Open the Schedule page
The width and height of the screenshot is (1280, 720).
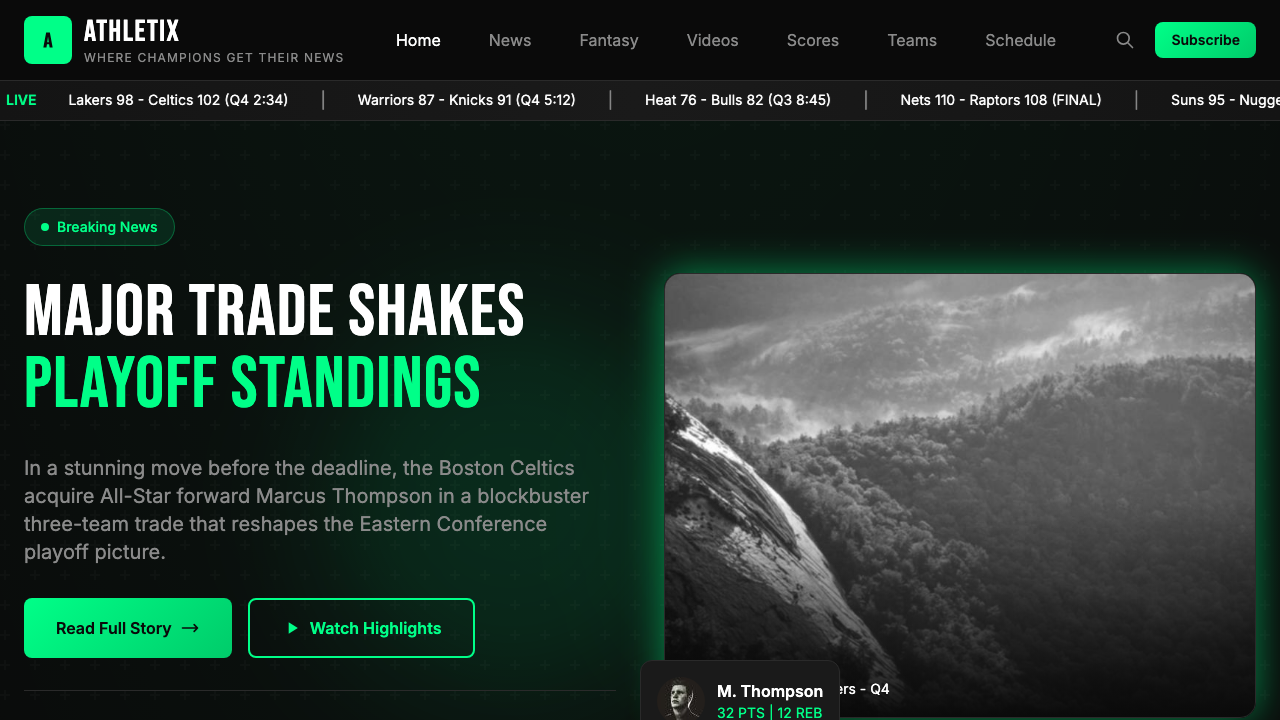coord(1020,40)
